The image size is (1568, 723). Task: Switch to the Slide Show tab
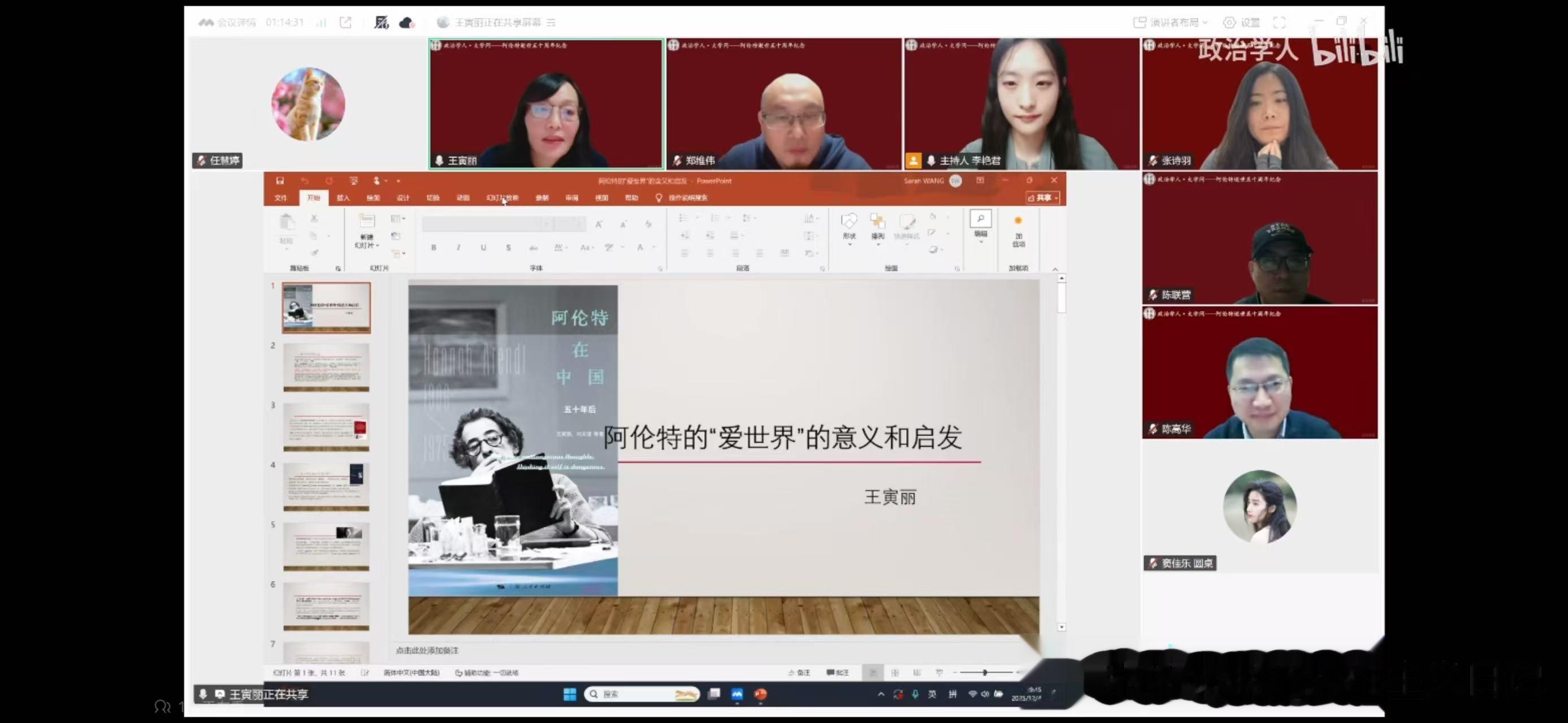coord(502,198)
